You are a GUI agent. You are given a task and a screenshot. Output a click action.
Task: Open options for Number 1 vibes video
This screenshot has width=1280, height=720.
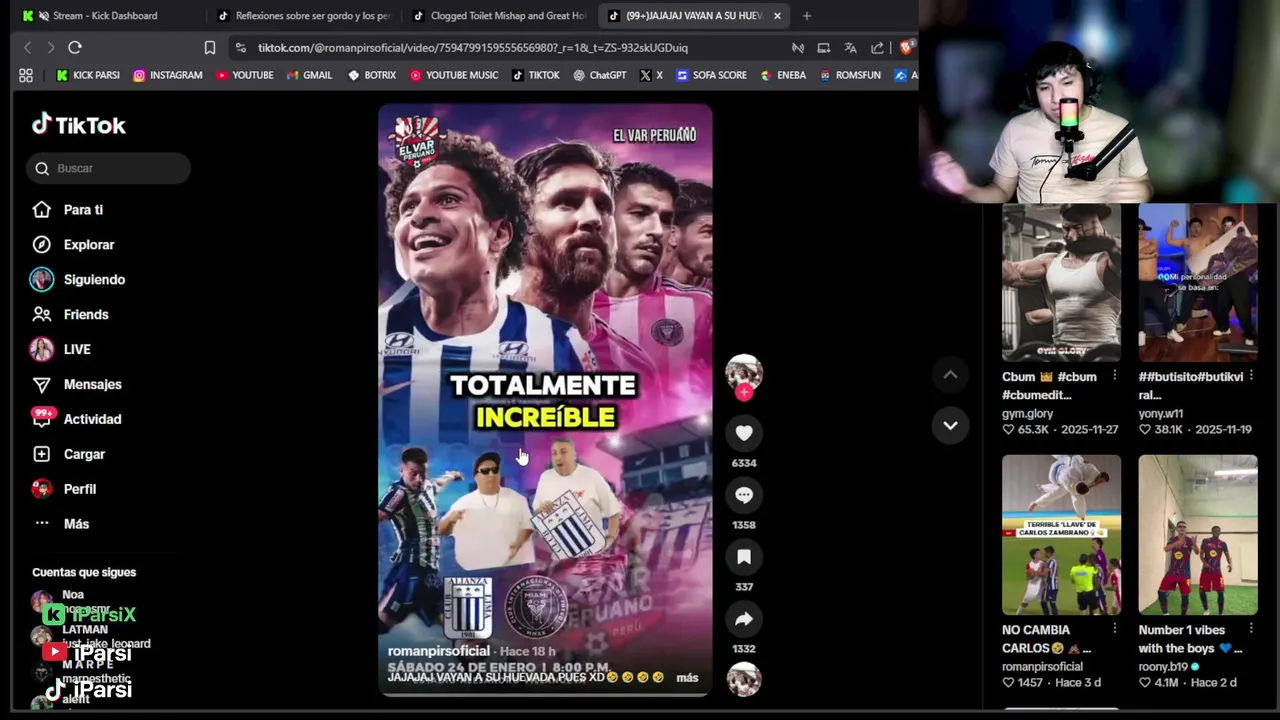point(1251,629)
